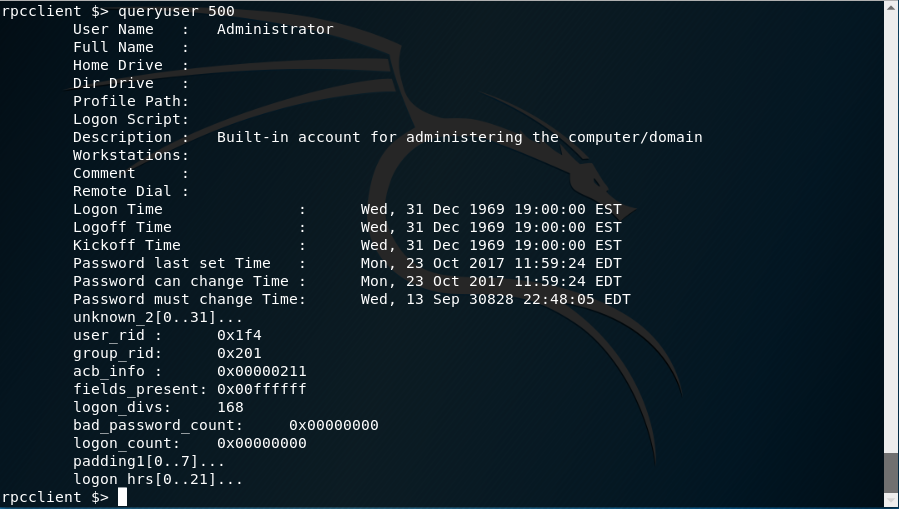Click the Logoff Time timestamp value
899x509 pixels.
tap(491, 227)
